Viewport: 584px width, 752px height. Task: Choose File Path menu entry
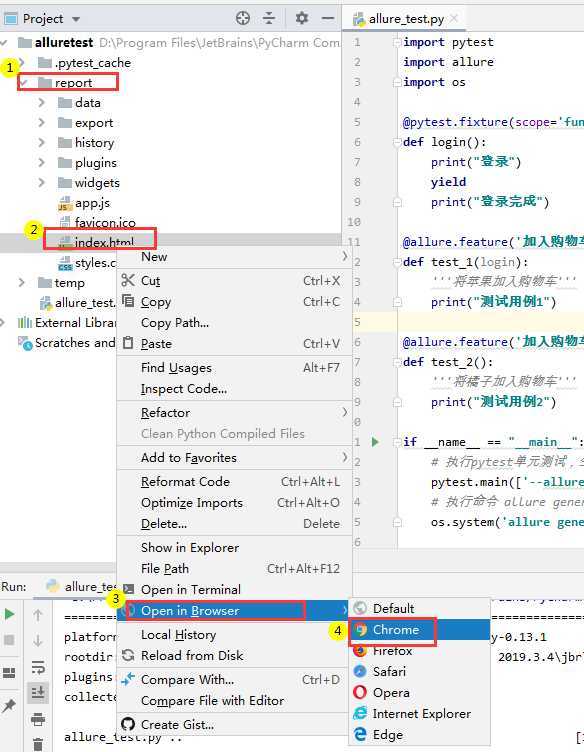pyautogui.click(x=234, y=569)
